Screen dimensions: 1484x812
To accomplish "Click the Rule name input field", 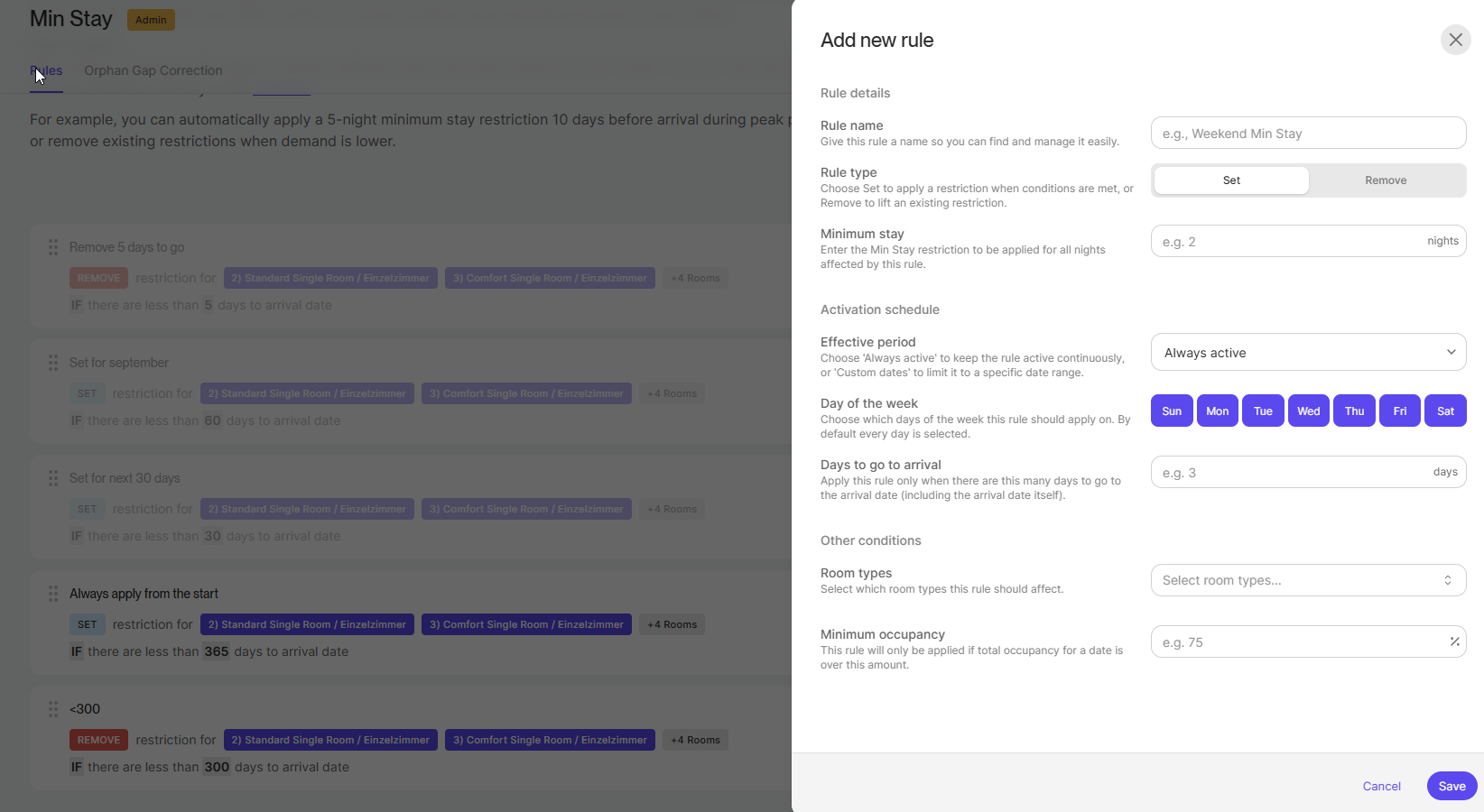I will tap(1308, 134).
